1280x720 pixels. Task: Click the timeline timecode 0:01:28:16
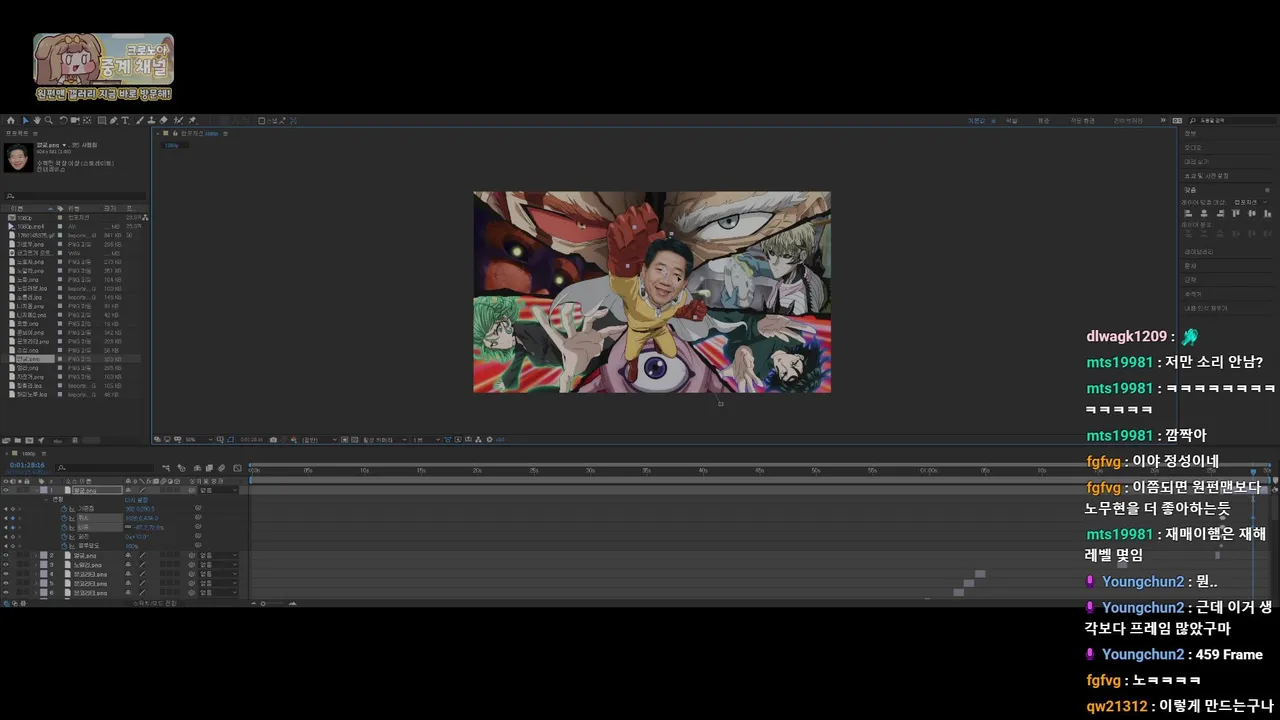27,465
